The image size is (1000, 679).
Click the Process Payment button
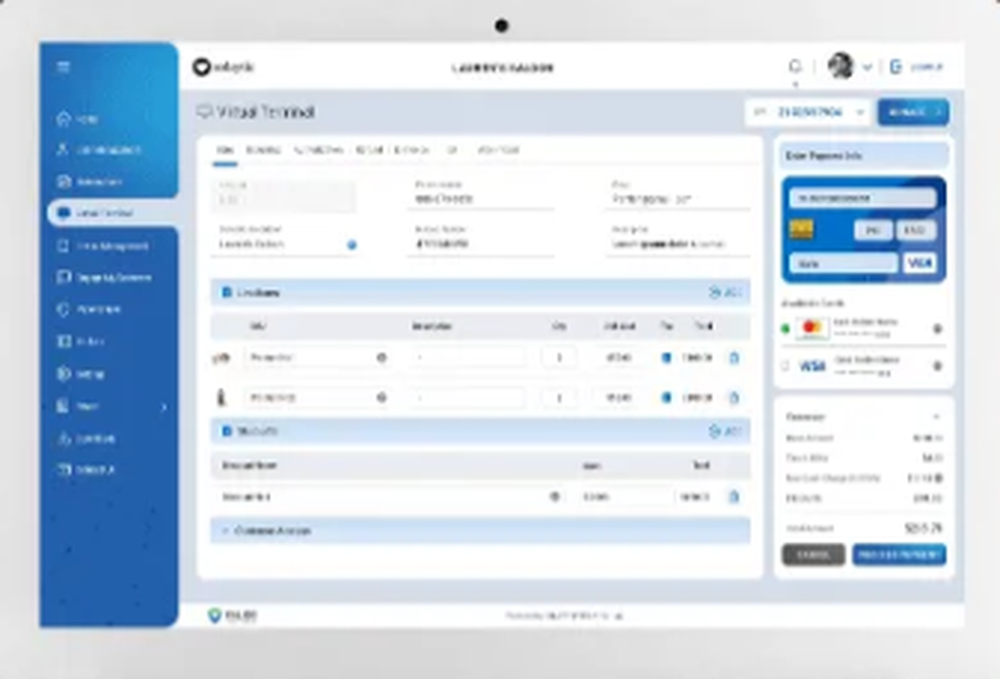point(899,554)
